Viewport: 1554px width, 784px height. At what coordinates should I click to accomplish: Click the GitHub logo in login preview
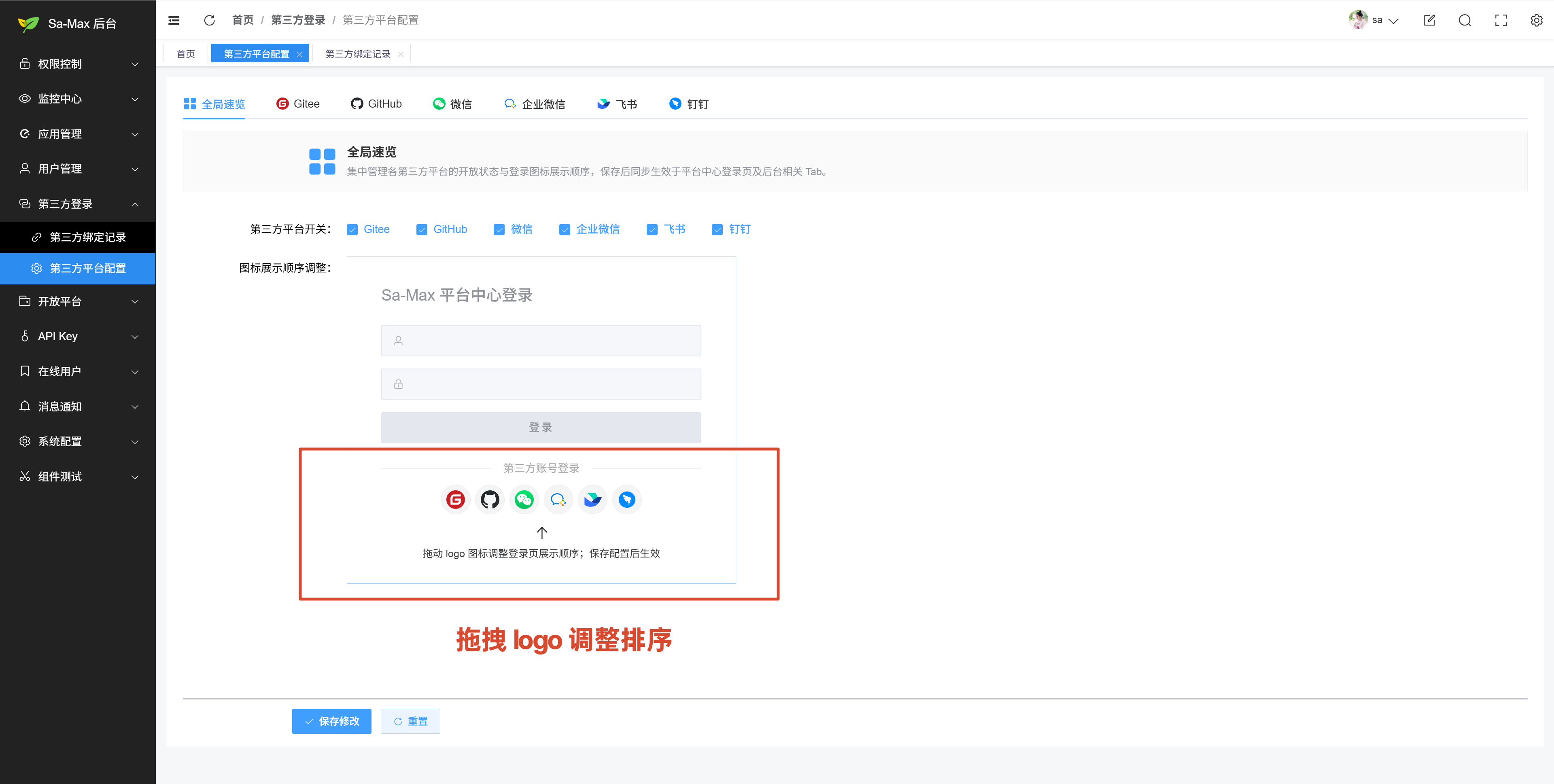[x=490, y=499]
